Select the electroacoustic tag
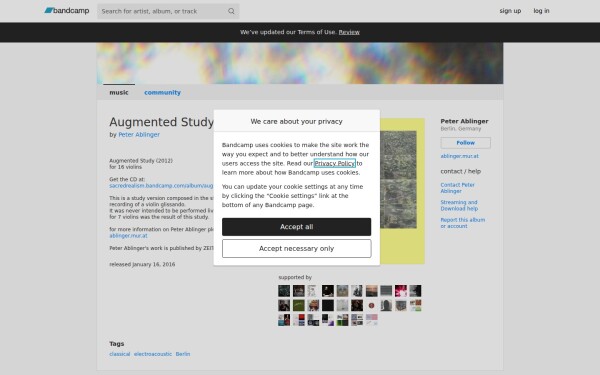The width and height of the screenshot is (600, 375). tap(153, 354)
